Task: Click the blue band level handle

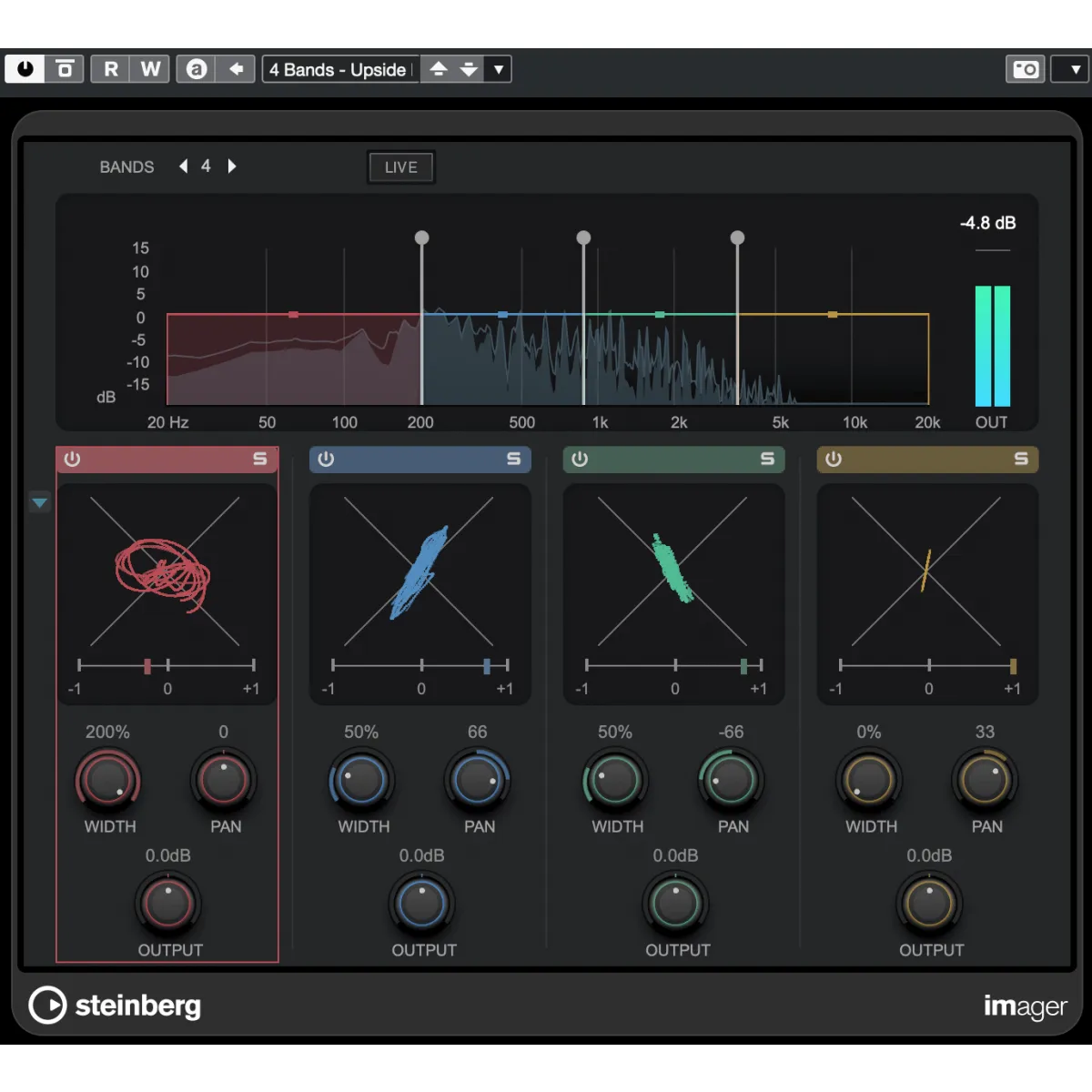Action: (502, 314)
